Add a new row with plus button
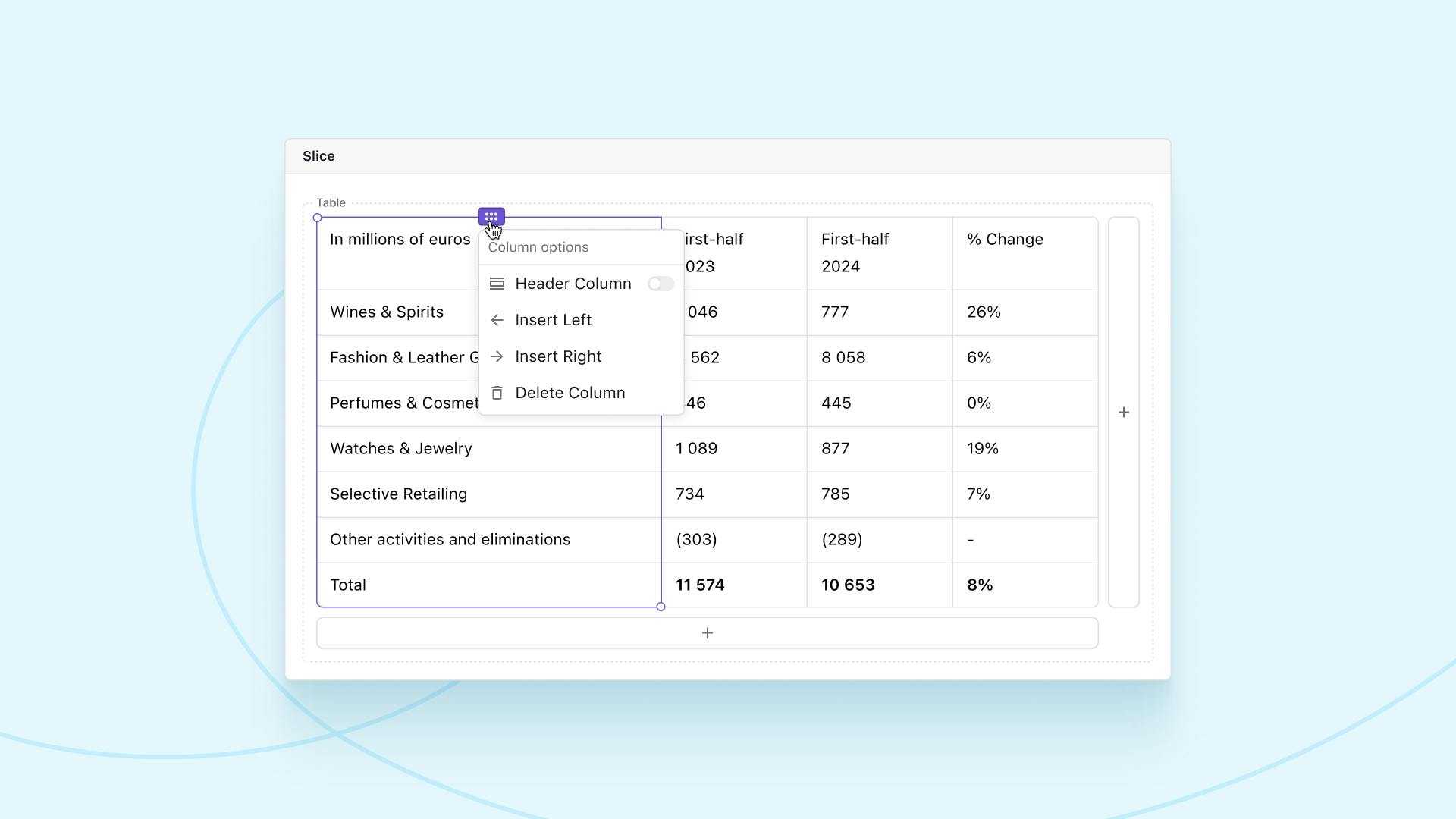The image size is (1456, 819). (x=707, y=632)
